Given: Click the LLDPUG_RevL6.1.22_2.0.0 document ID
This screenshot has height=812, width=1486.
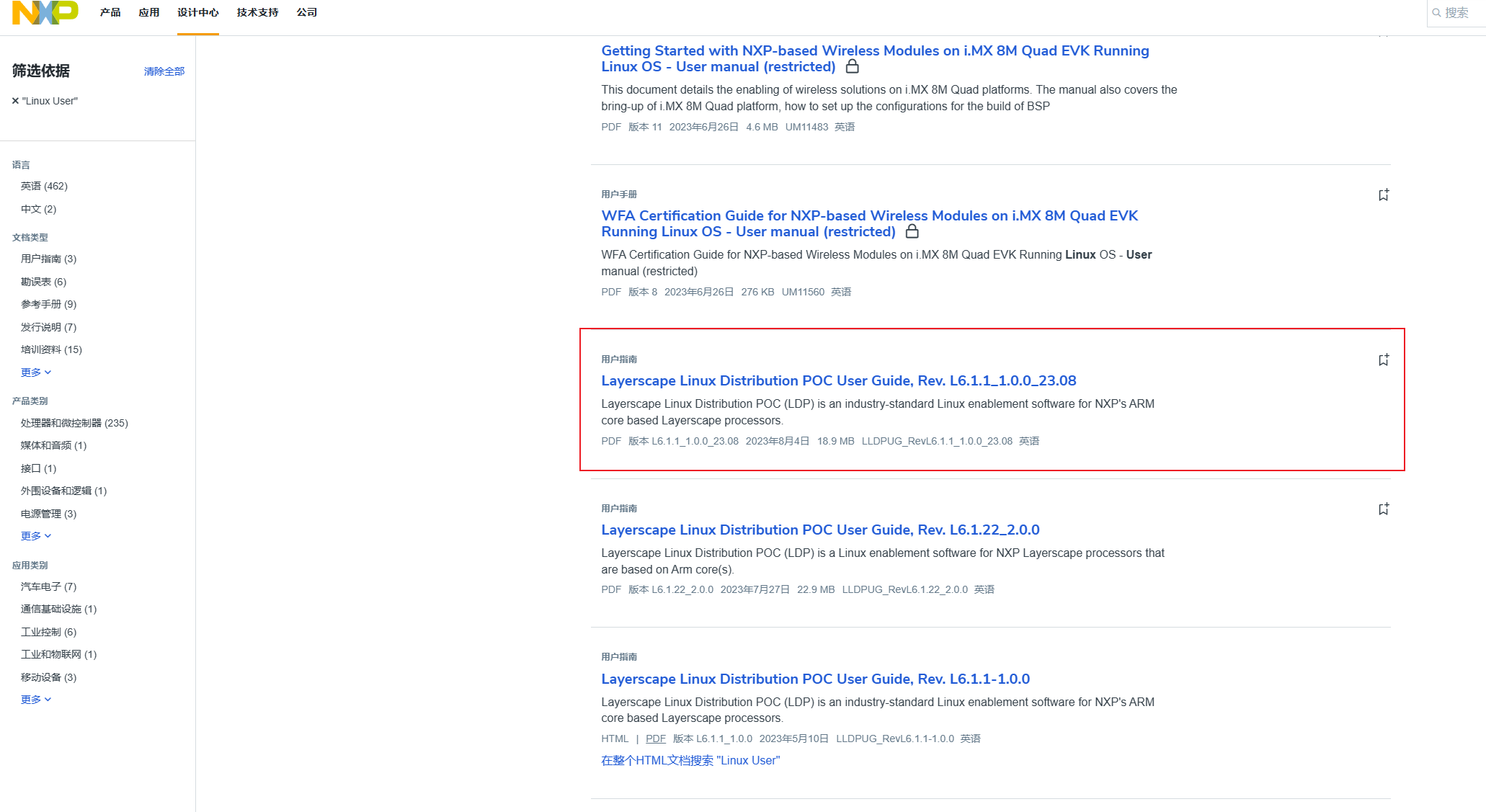Looking at the screenshot, I should 904,589.
